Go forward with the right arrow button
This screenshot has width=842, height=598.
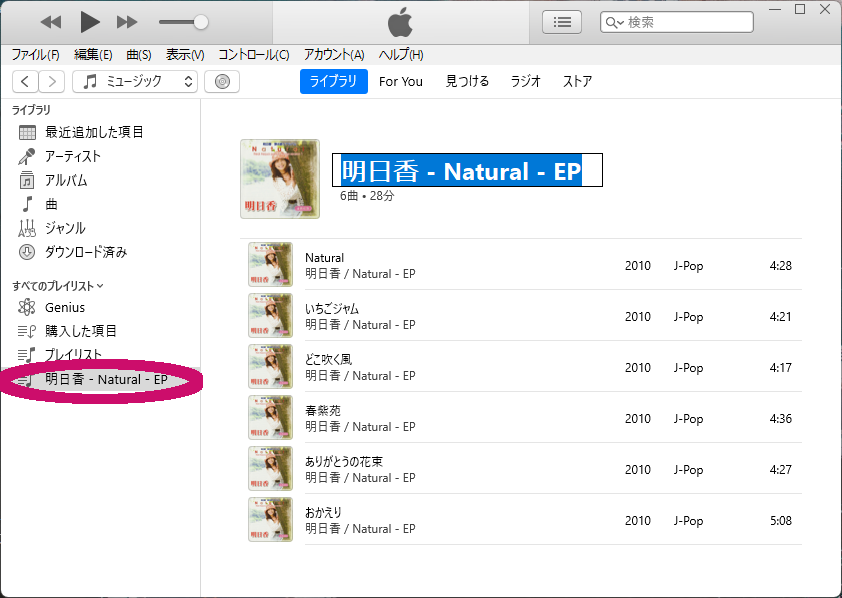[52, 82]
